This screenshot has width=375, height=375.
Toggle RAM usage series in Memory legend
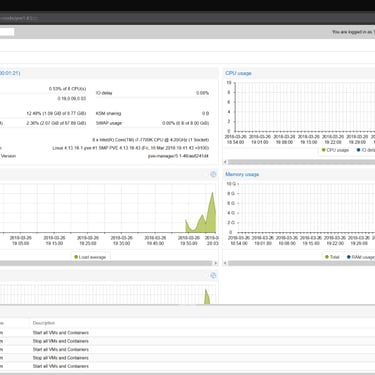[361, 257]
